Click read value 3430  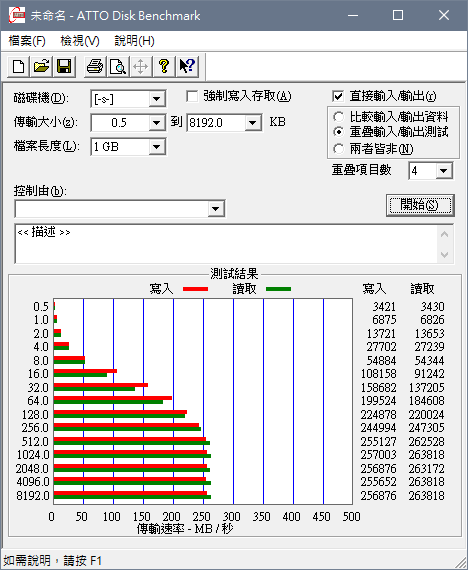pos(432,306)
